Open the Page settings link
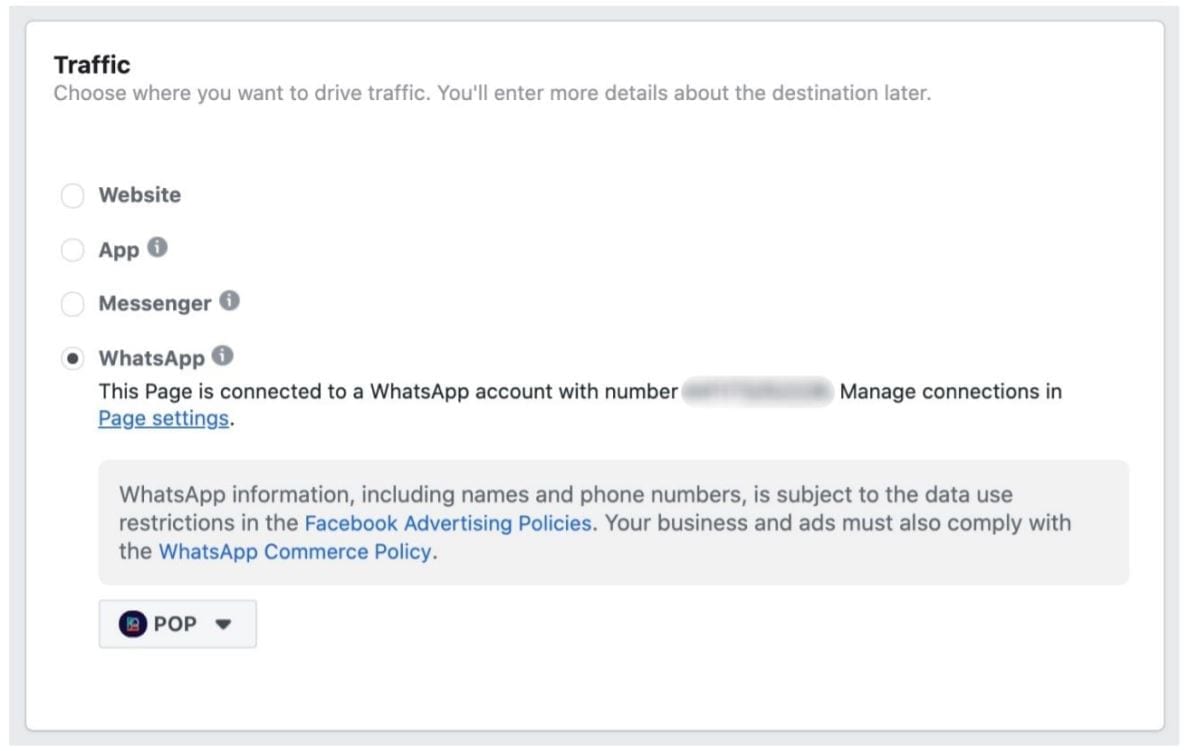The image size is (1185, 751). (163, 419)
